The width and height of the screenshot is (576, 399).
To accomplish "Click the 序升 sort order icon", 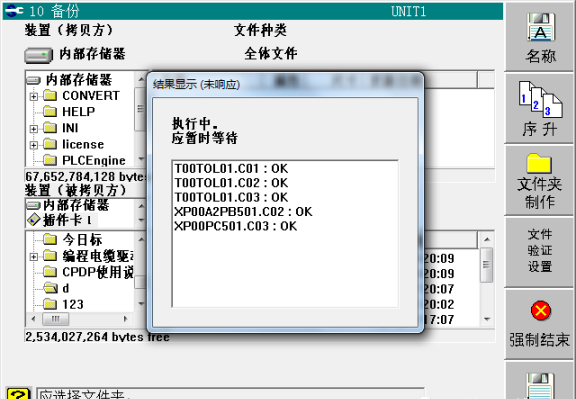I will pyautogui.click(x=540, y=109).
